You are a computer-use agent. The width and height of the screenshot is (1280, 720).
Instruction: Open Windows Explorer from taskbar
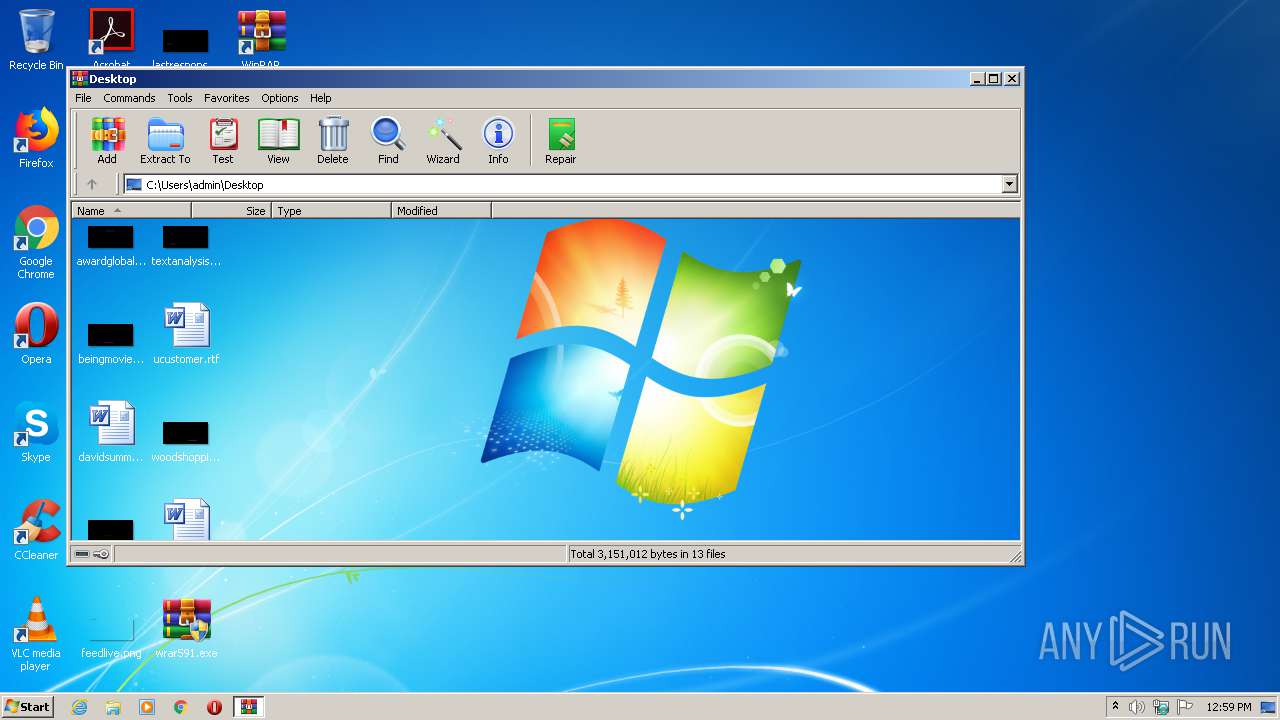tap(113, 707)
